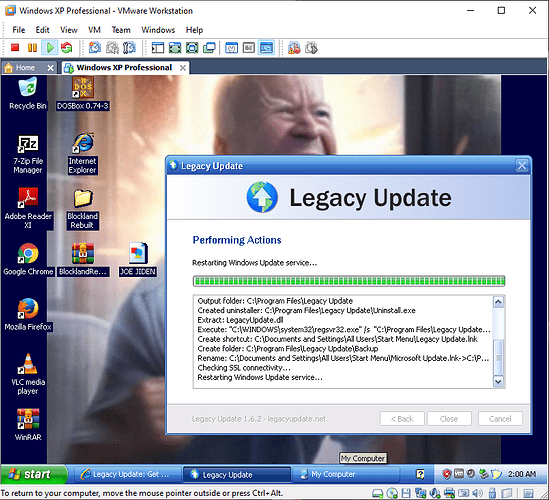Close the Home tab
This screenshot has width=549, height=500.
[50, 68]
